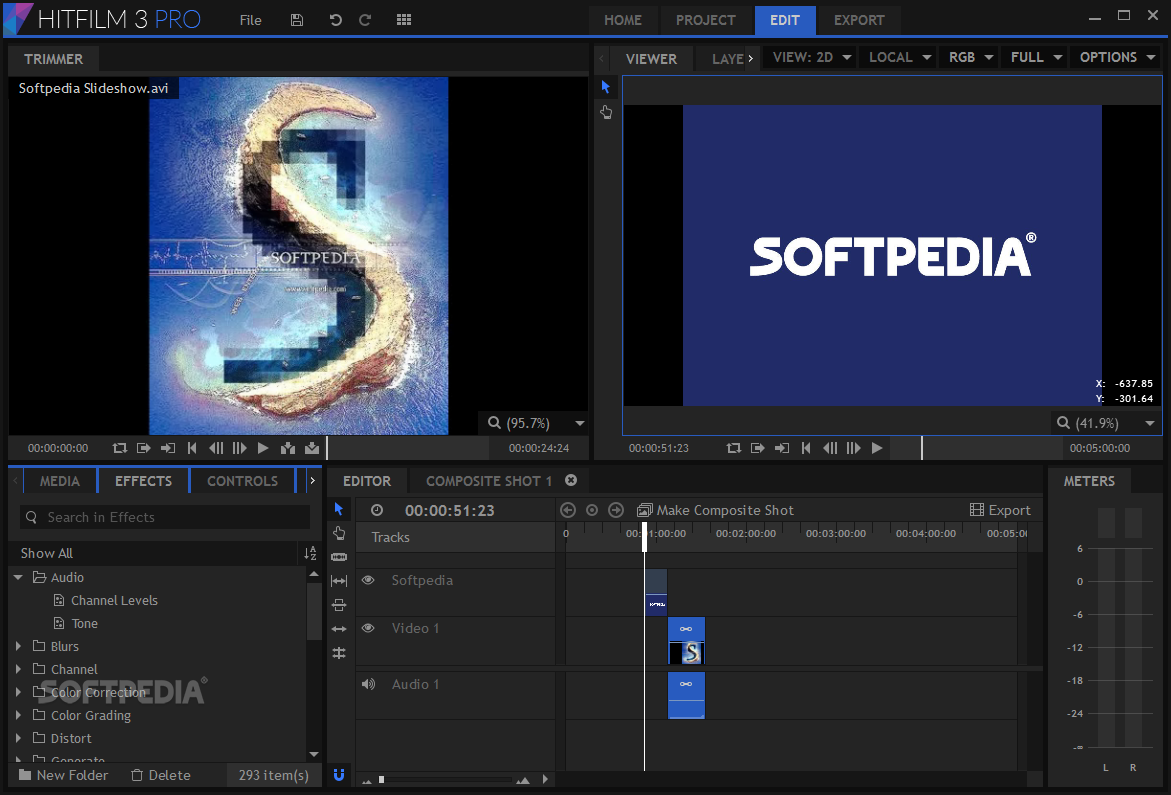Go to next keyframe with the right arrow
The height and width of the screenshot is (795, 1171).
pos(616,510)
